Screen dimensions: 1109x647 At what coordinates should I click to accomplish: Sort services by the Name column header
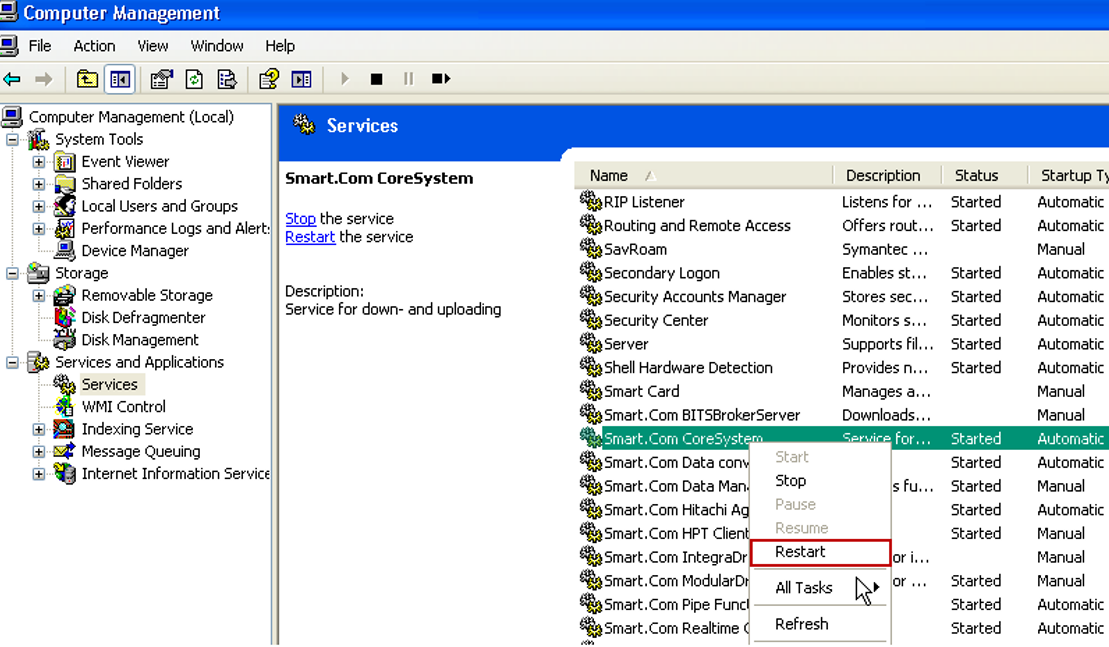(x=704, y=175)
